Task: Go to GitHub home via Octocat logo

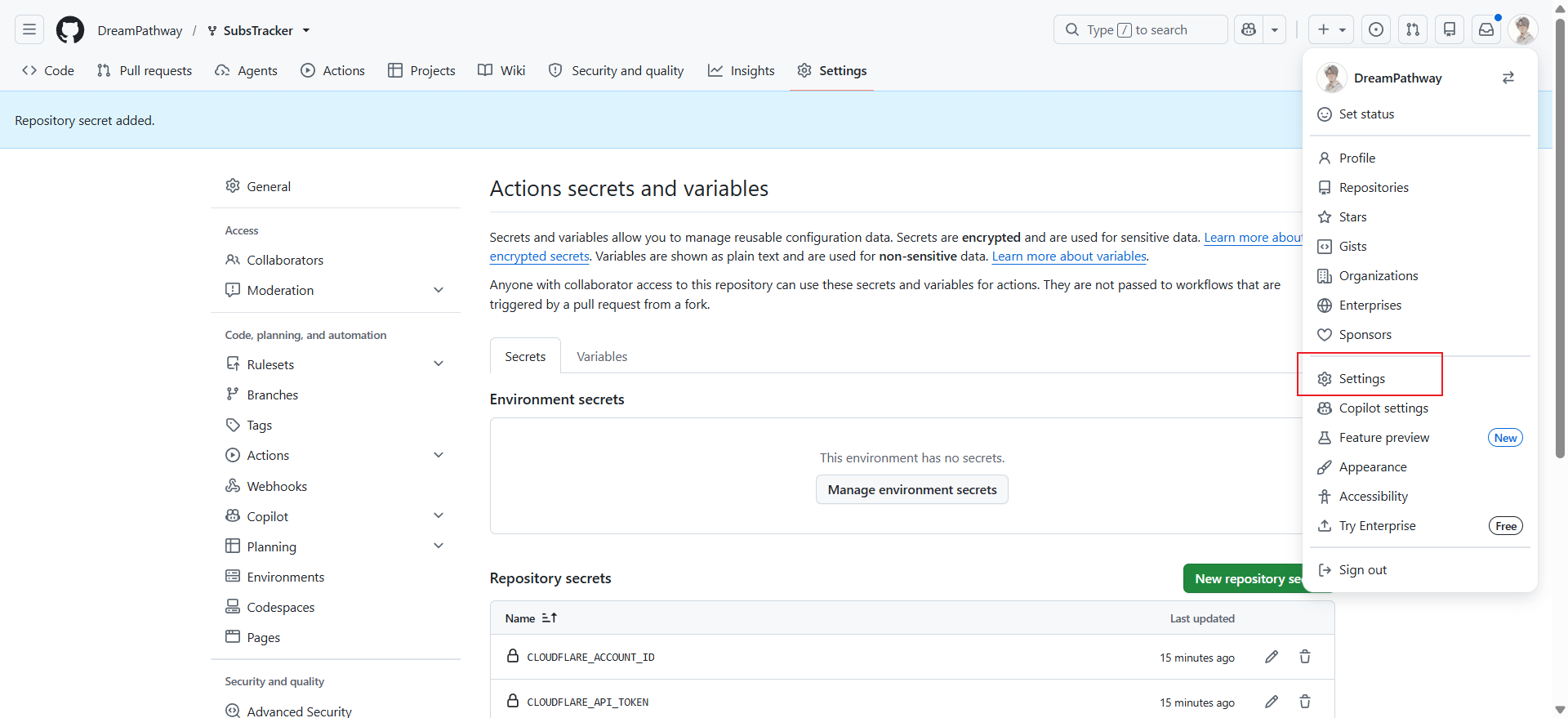Action: click(70, 30)
